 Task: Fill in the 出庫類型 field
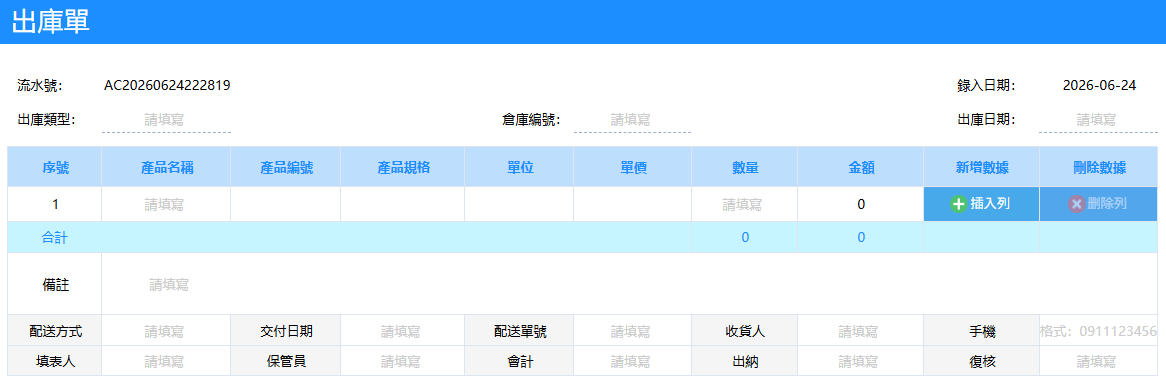(x=166, y=120)
